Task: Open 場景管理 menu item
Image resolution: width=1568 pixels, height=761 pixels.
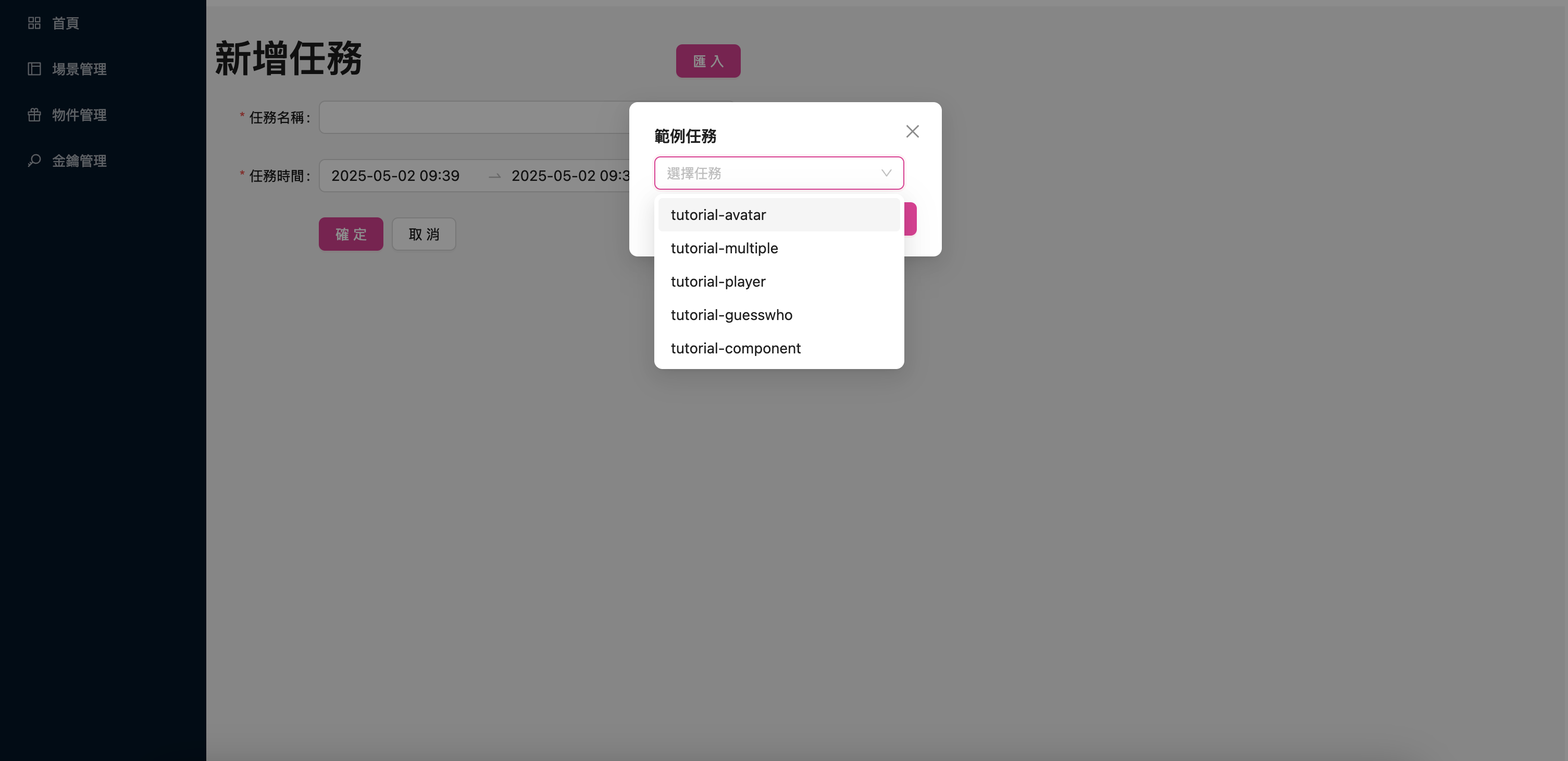Action: point(79,69)
